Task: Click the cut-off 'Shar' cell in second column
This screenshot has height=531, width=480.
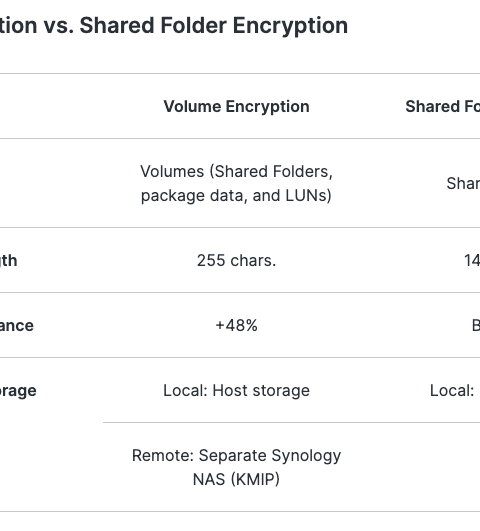Action: [x=463, y=184]
